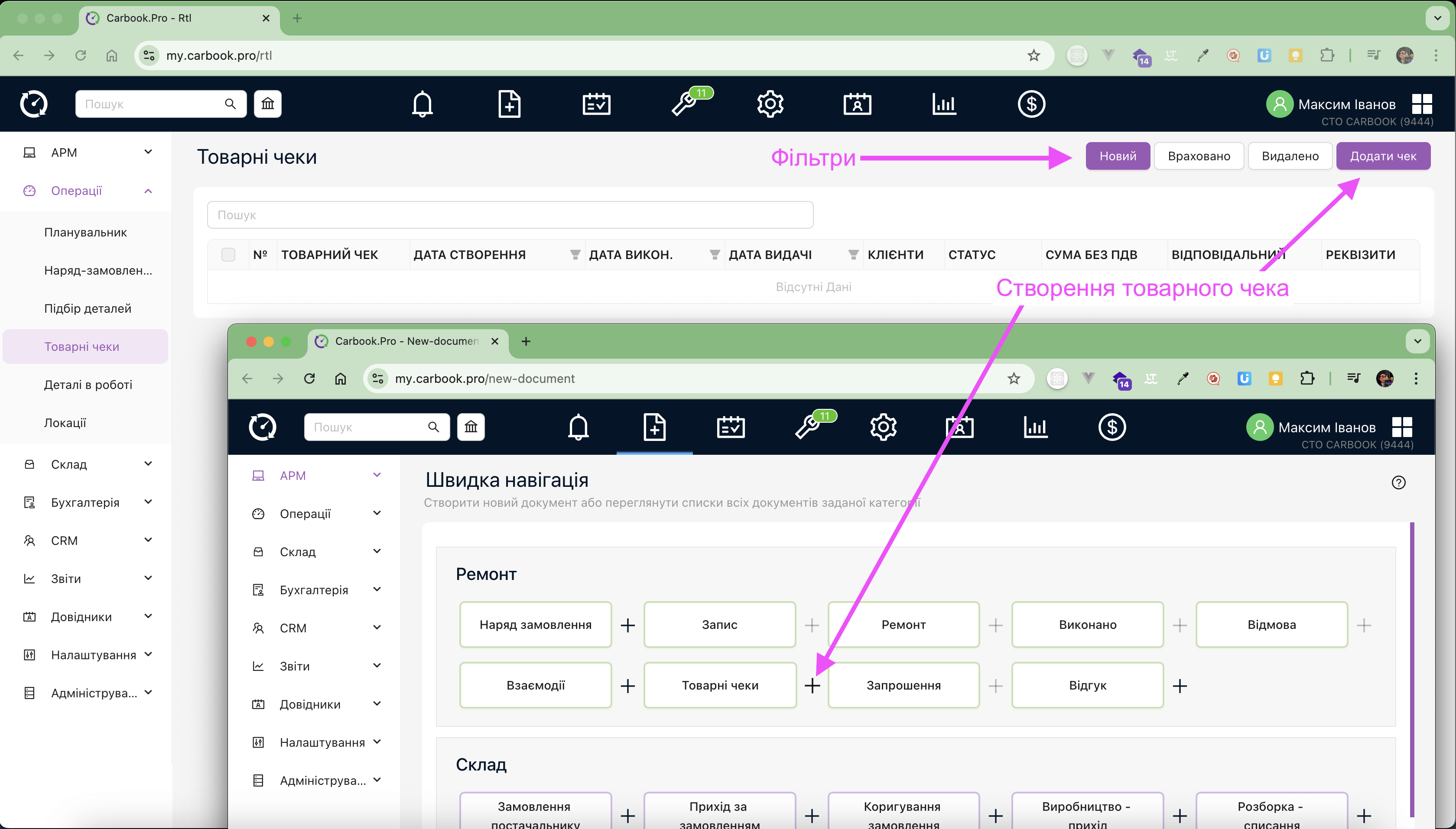Select Деталі в роботі sidebar item
1456x829 pixels.
[x=88, y=384]
